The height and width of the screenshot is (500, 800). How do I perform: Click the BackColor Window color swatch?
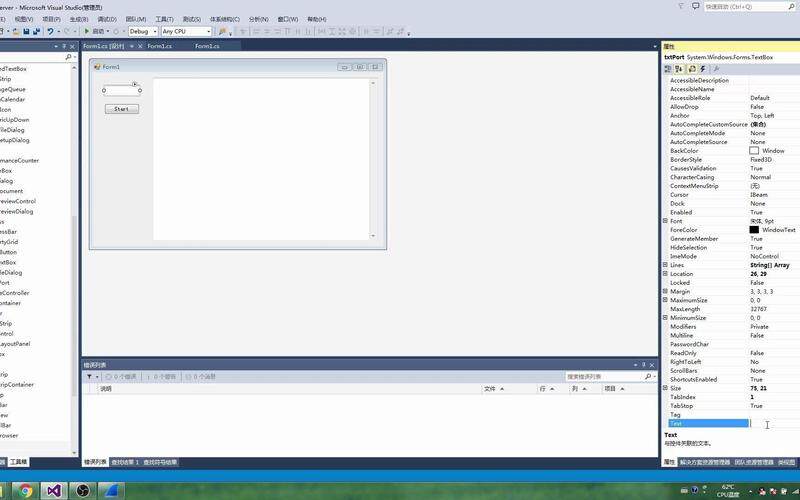click(x=754, y=151)
